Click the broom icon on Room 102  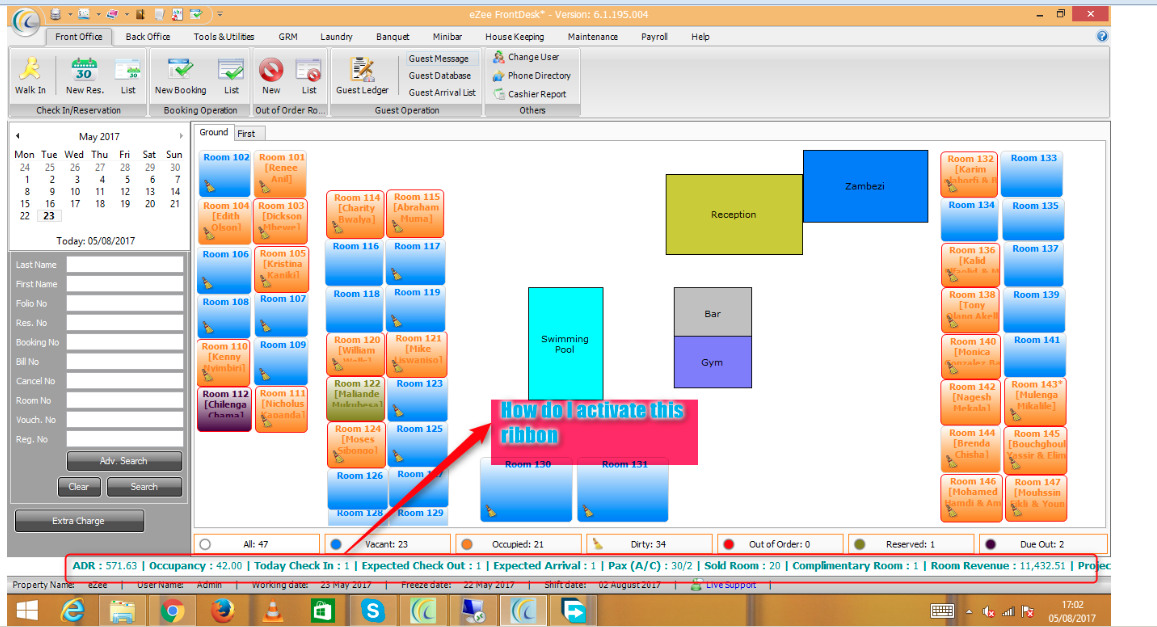209,185
